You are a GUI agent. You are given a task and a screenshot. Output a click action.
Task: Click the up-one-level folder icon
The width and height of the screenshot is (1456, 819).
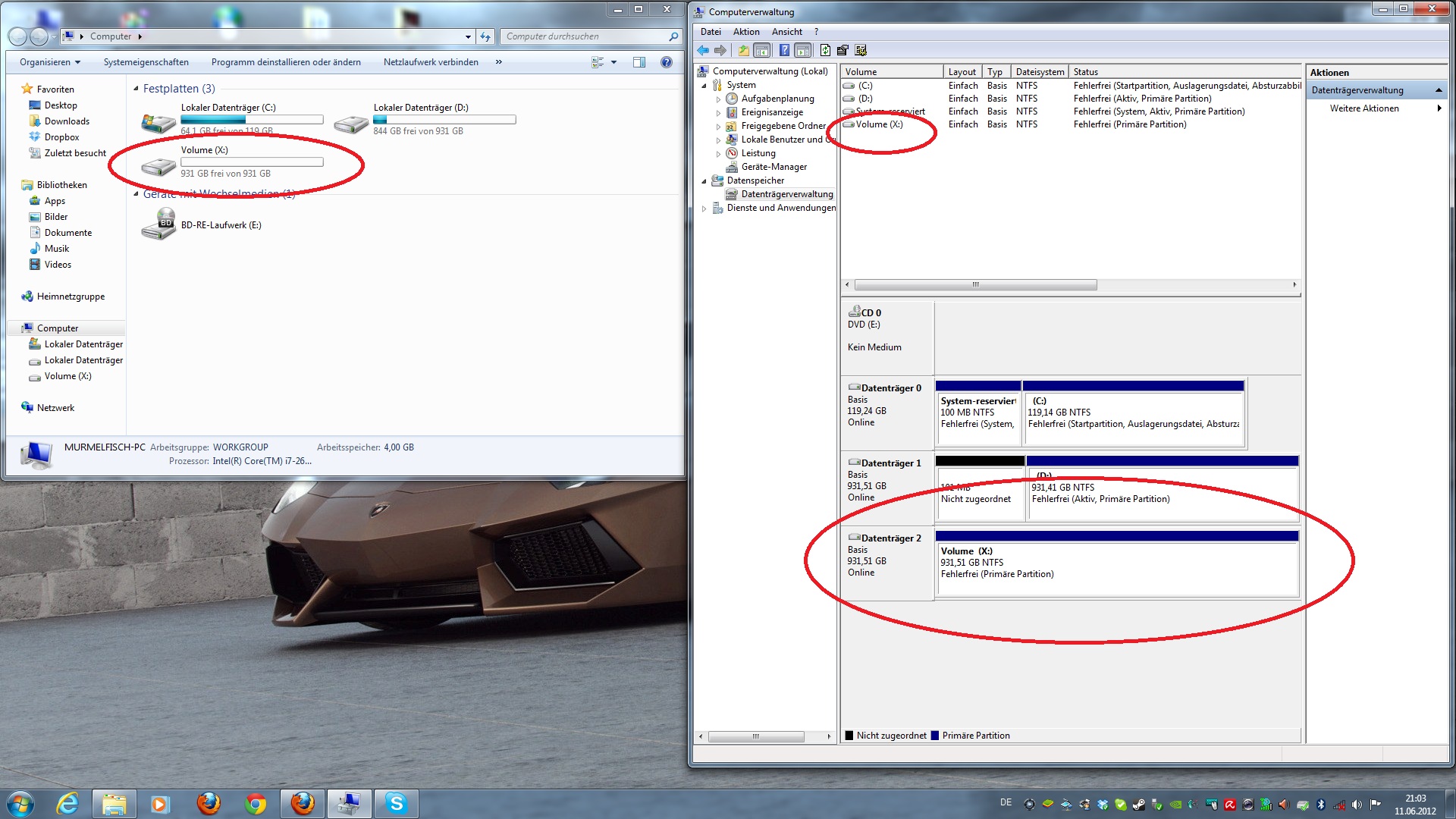tap(743, 50)
